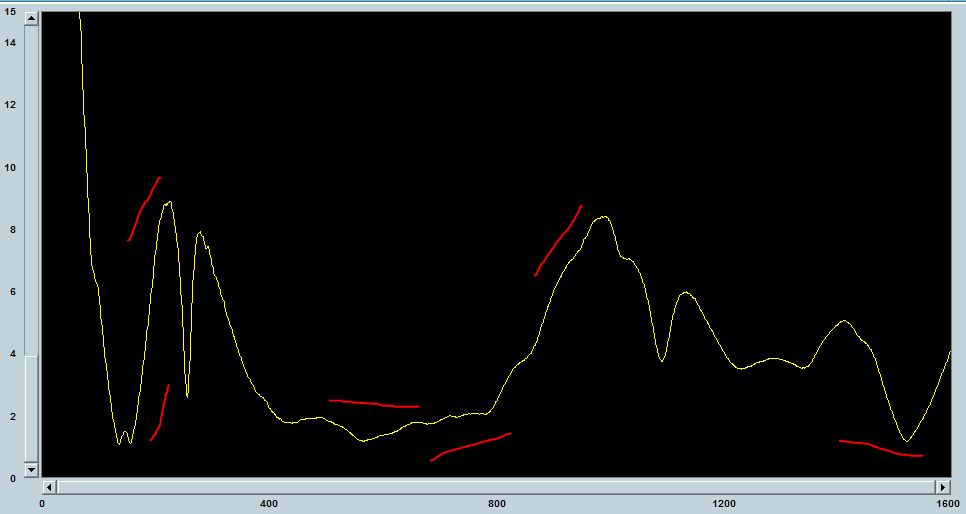Screen dimensions: 966x514
Task: Select the topmost-left red segment near y 8-10
Action: pos(144,208)
